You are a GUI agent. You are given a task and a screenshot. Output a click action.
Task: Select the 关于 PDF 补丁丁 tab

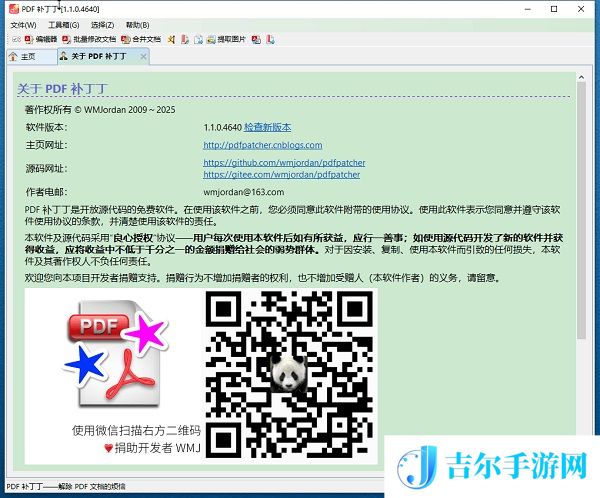click(x=99, y=57)
